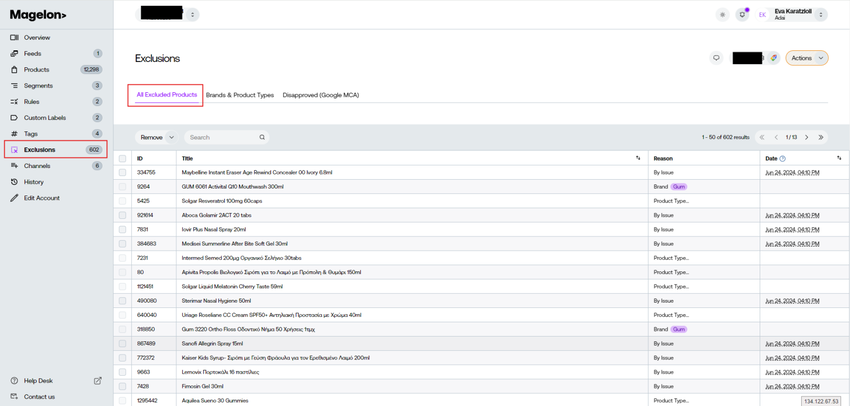Viewport: 850px width, 406px height.
Task: Open the Help Desk link
Action: (38, 381)
